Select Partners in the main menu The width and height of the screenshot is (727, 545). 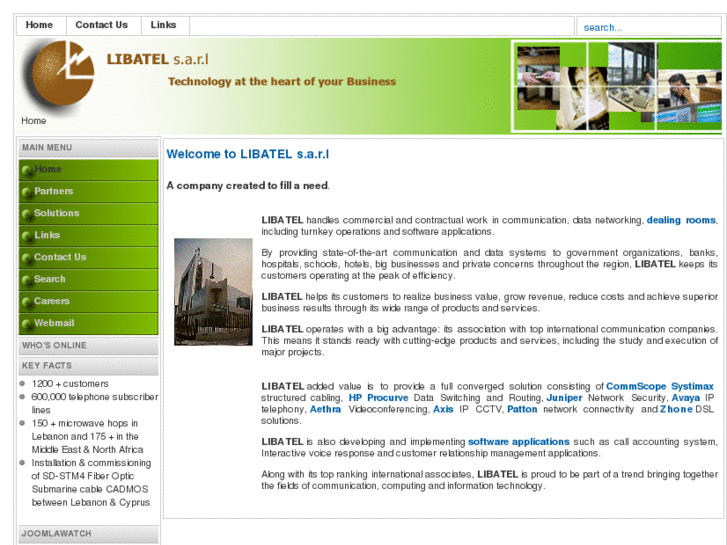[88, 191]
